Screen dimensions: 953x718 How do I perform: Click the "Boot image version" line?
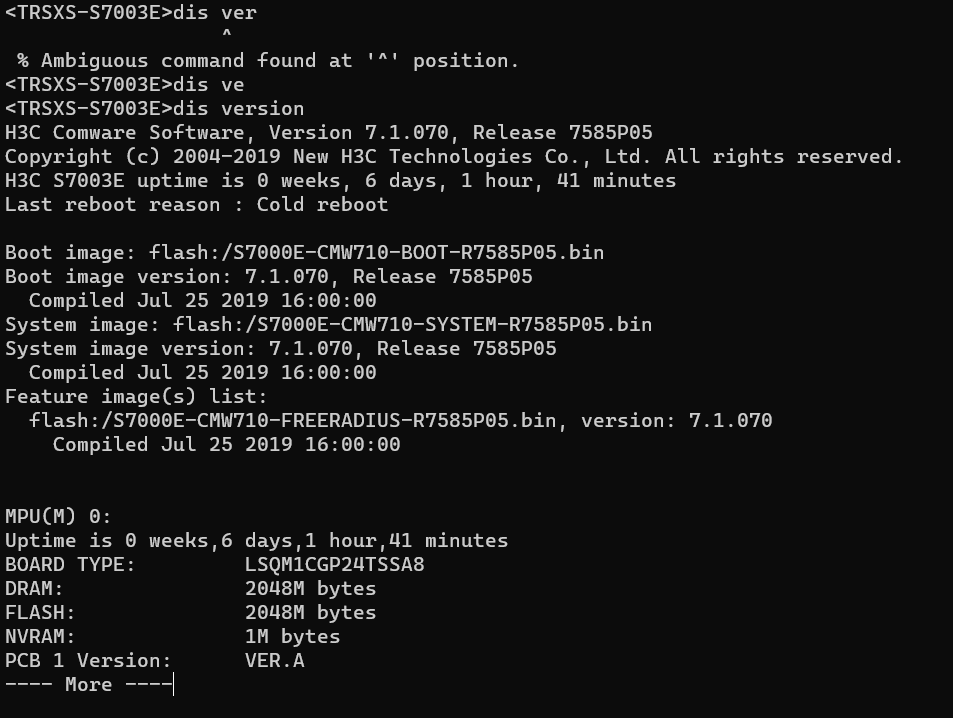click(268, 276)
